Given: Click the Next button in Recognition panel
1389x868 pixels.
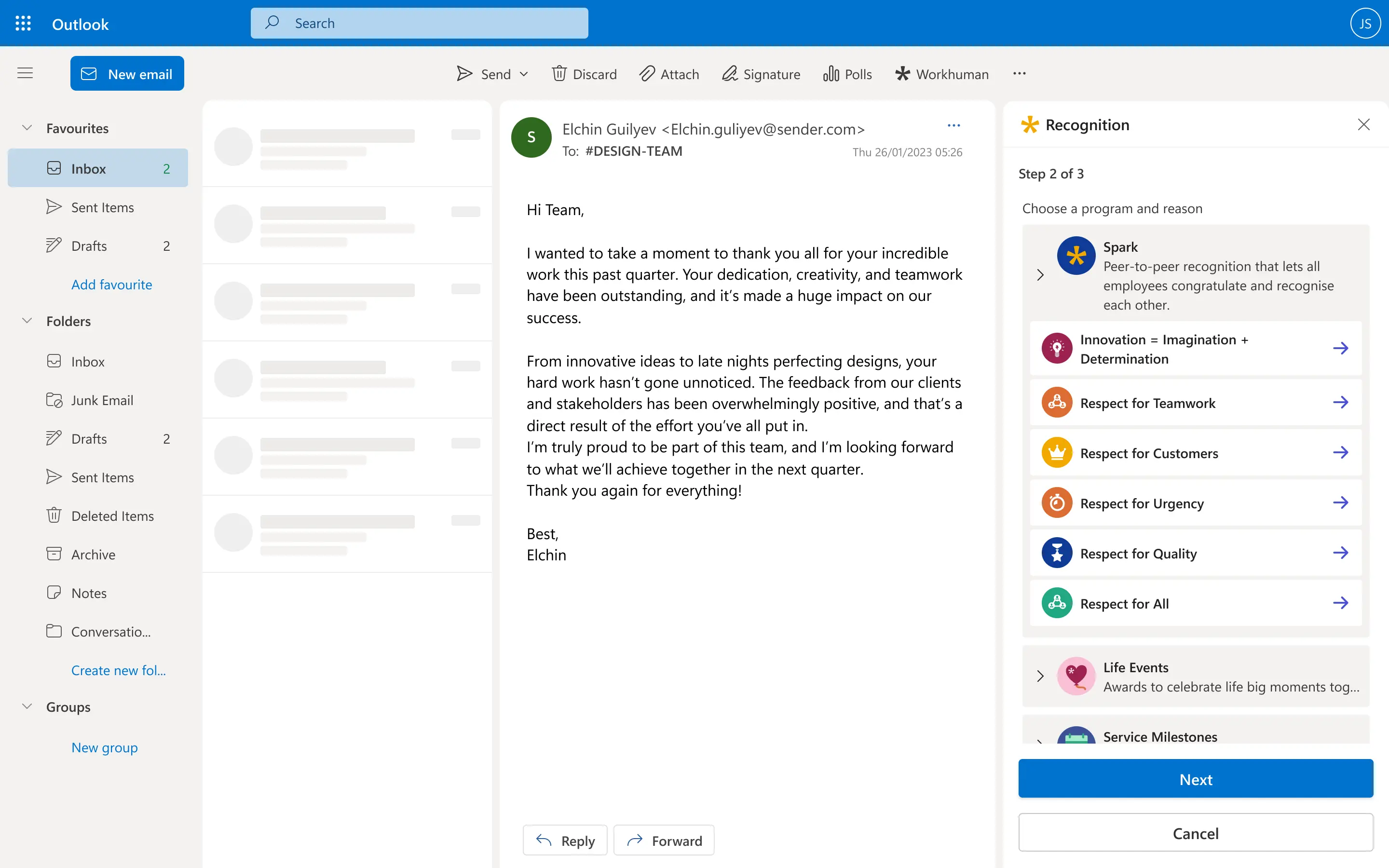Looking at the screenshot, I should point(1196,778).
